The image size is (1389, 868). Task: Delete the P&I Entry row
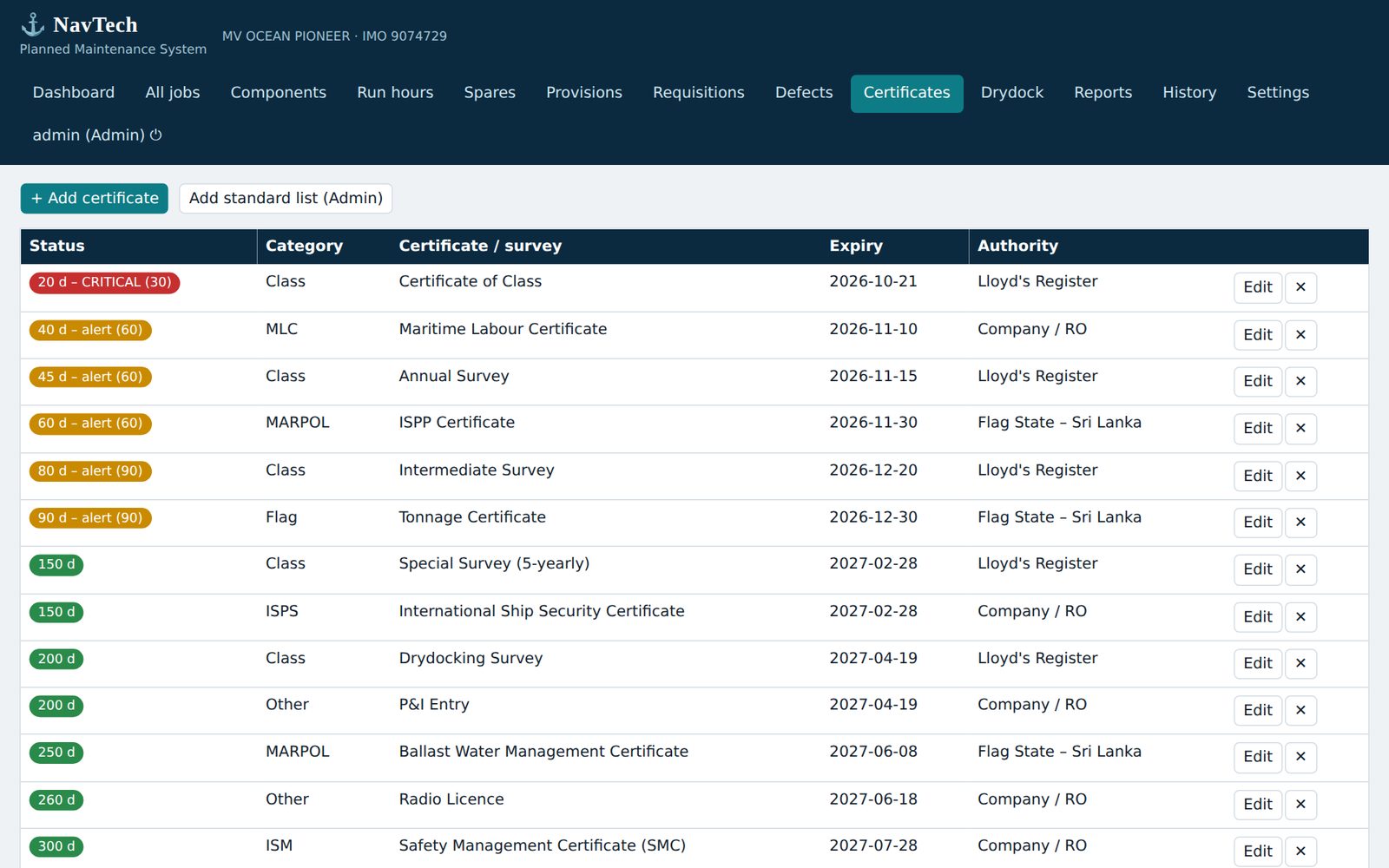tap(1300, 710)
